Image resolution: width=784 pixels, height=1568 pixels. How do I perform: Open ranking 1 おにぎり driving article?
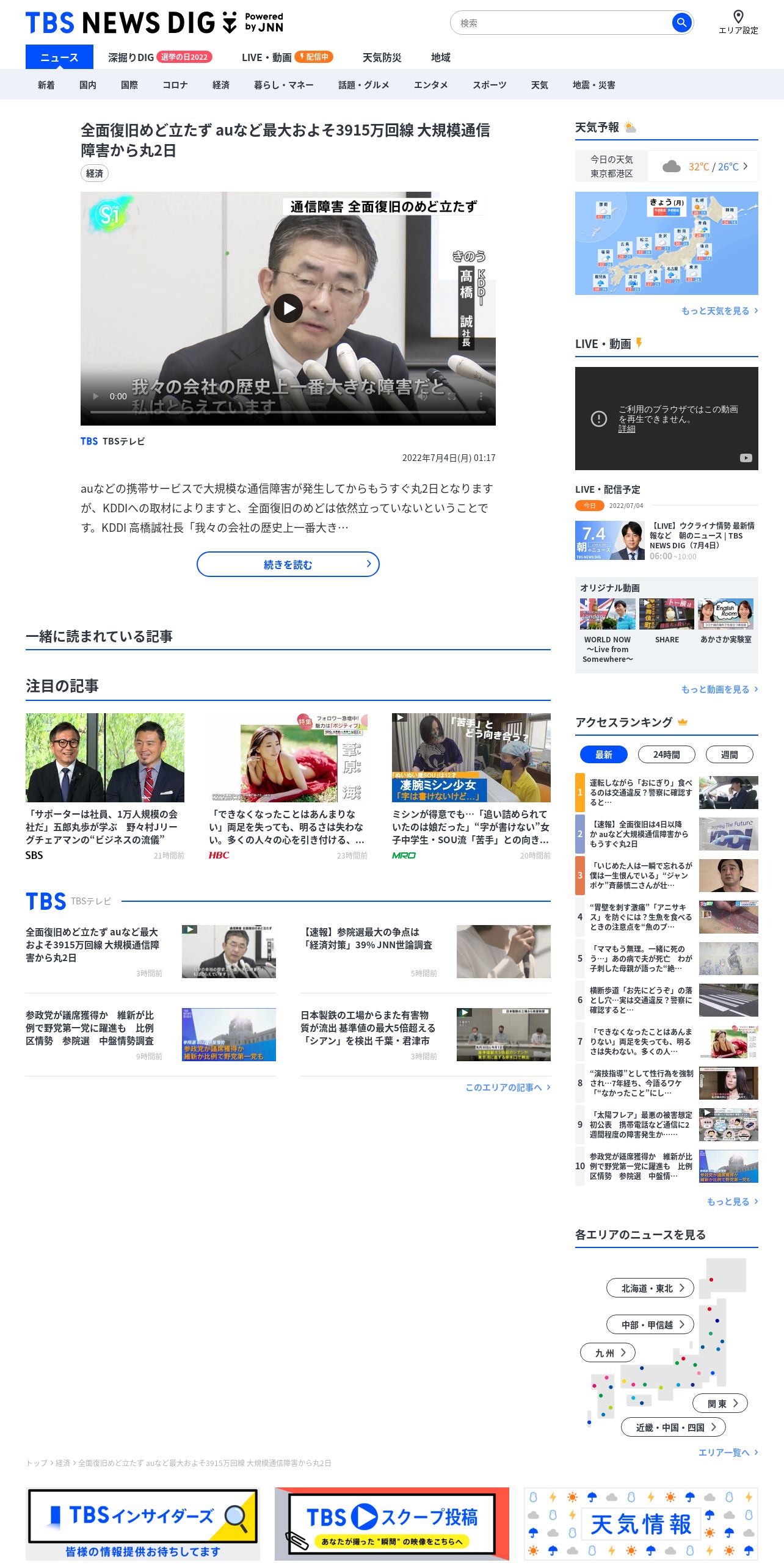667,792
